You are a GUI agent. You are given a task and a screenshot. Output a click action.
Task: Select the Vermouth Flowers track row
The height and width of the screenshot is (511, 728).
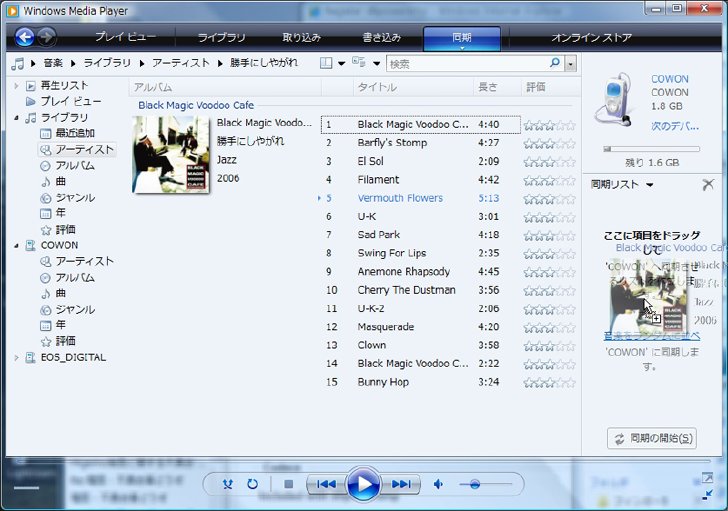(420, 198)
